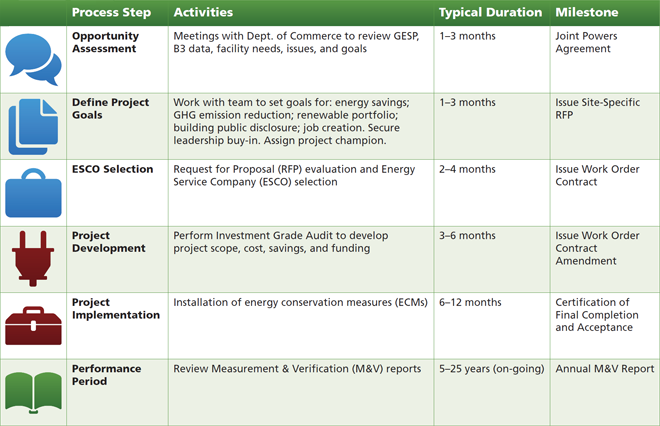
Task: Click the Project Development step name
Action: pos(109,242)
